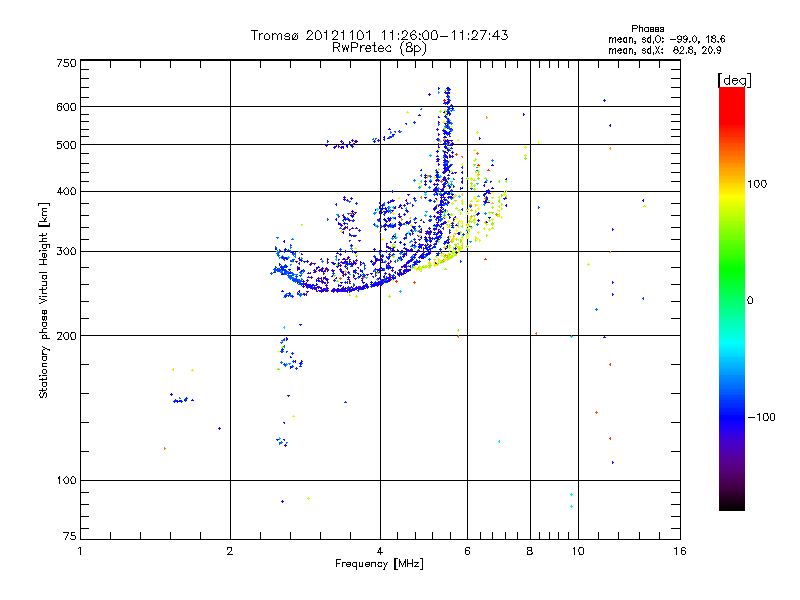Viewport: 800px width, 600px height.
Task: Select the 'mean, sd,X: 82.8, 20.9' line
Action: tap(664, 50)
